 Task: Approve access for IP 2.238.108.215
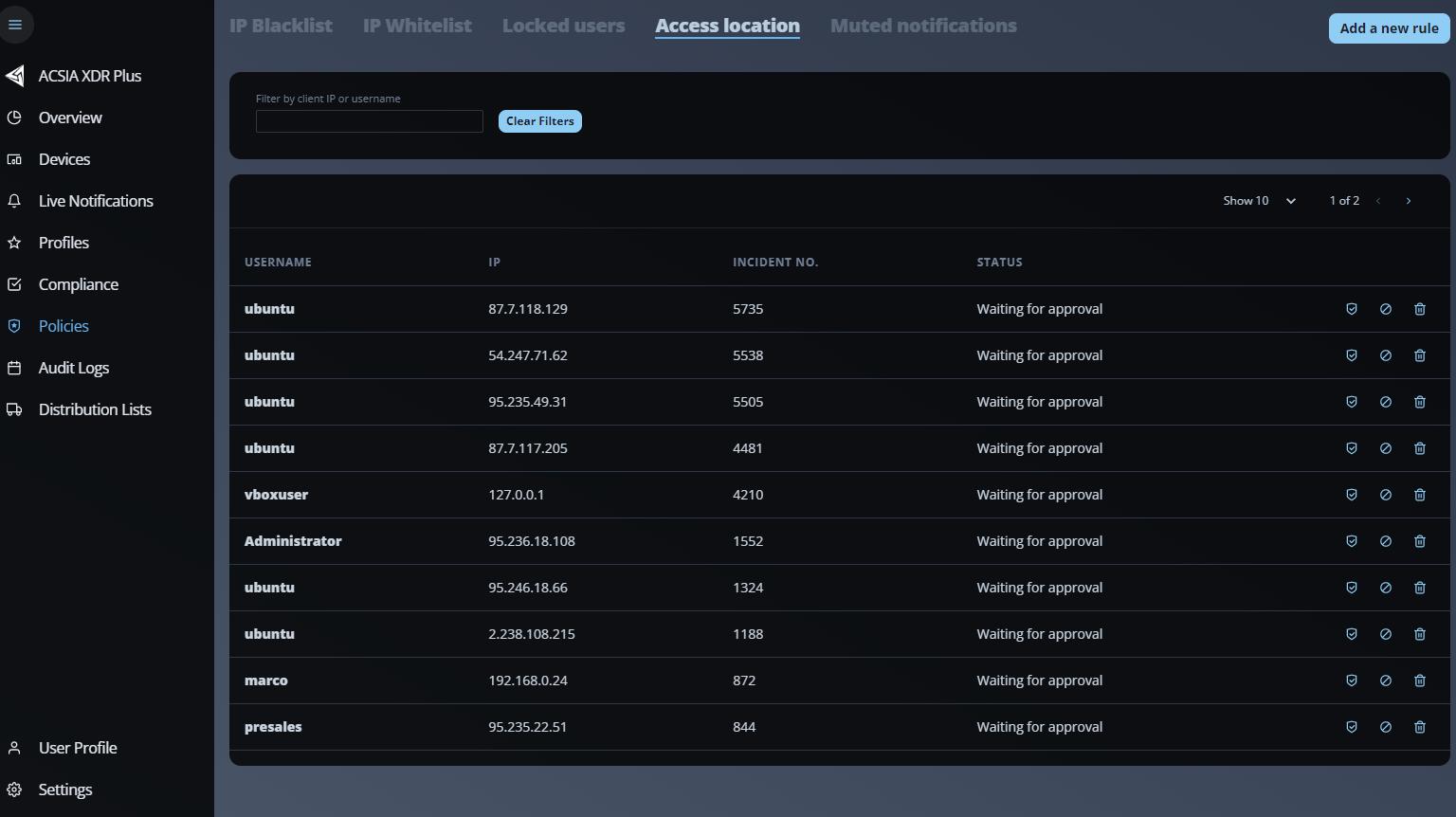point(1352,634)
